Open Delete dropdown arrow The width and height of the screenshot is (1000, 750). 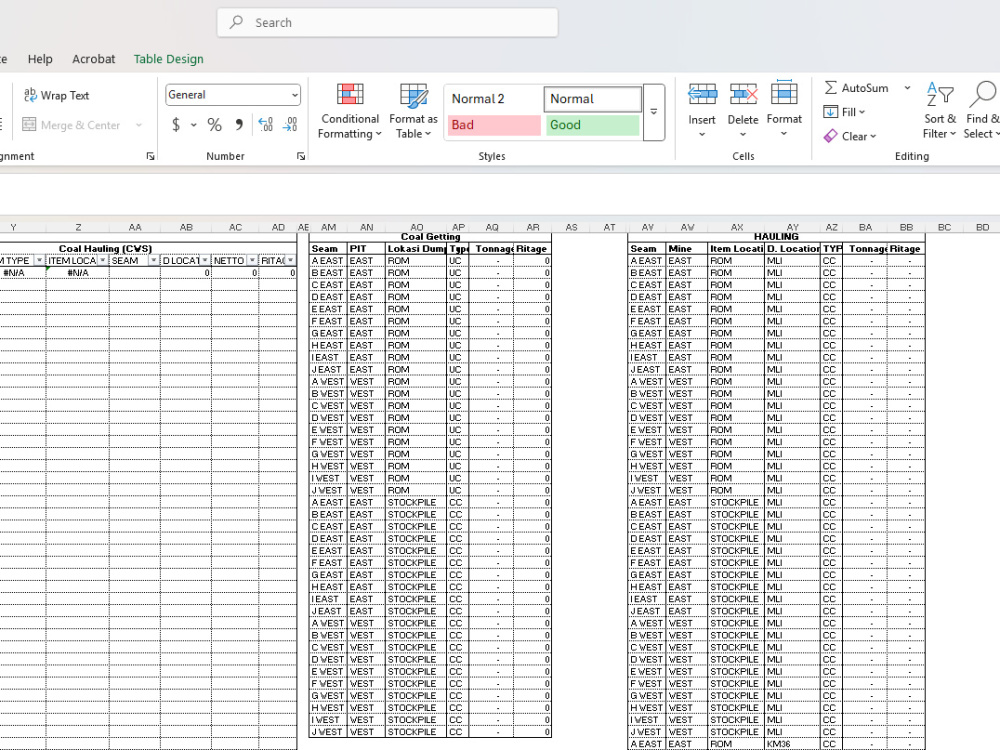tap(743, 134)
